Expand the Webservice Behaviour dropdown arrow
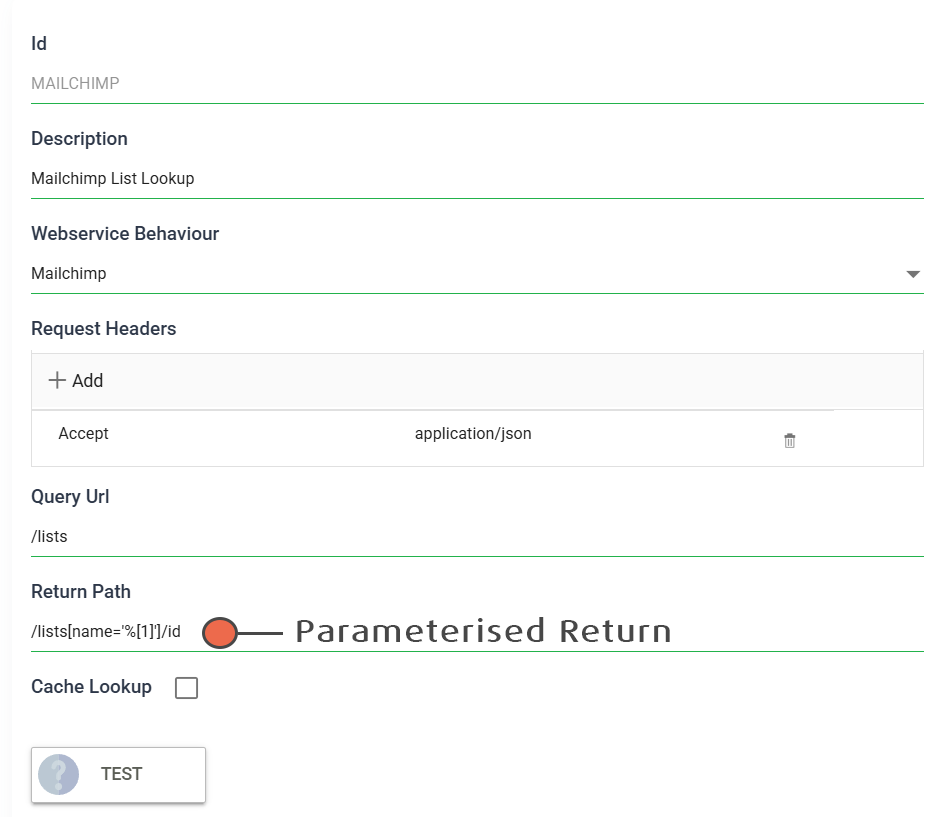The height and width of the screenshot is (817, 943). (912, 274)
